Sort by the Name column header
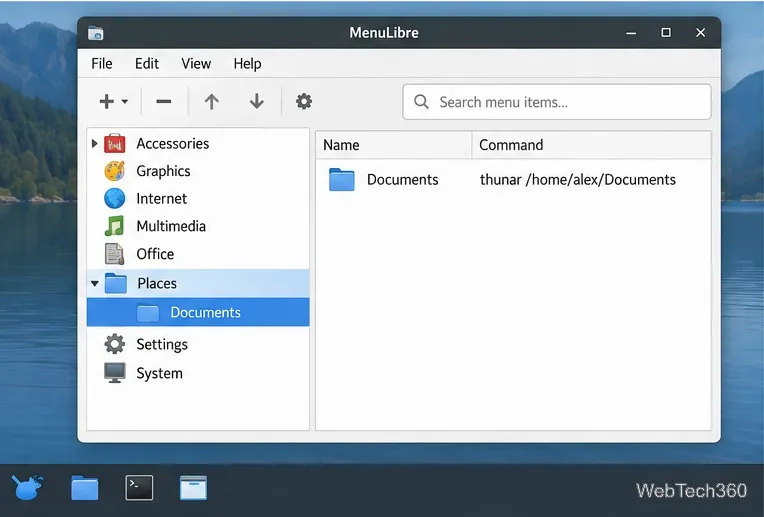Image resolution: width=764 pixels, height=517 pixels. pos(394,145)
